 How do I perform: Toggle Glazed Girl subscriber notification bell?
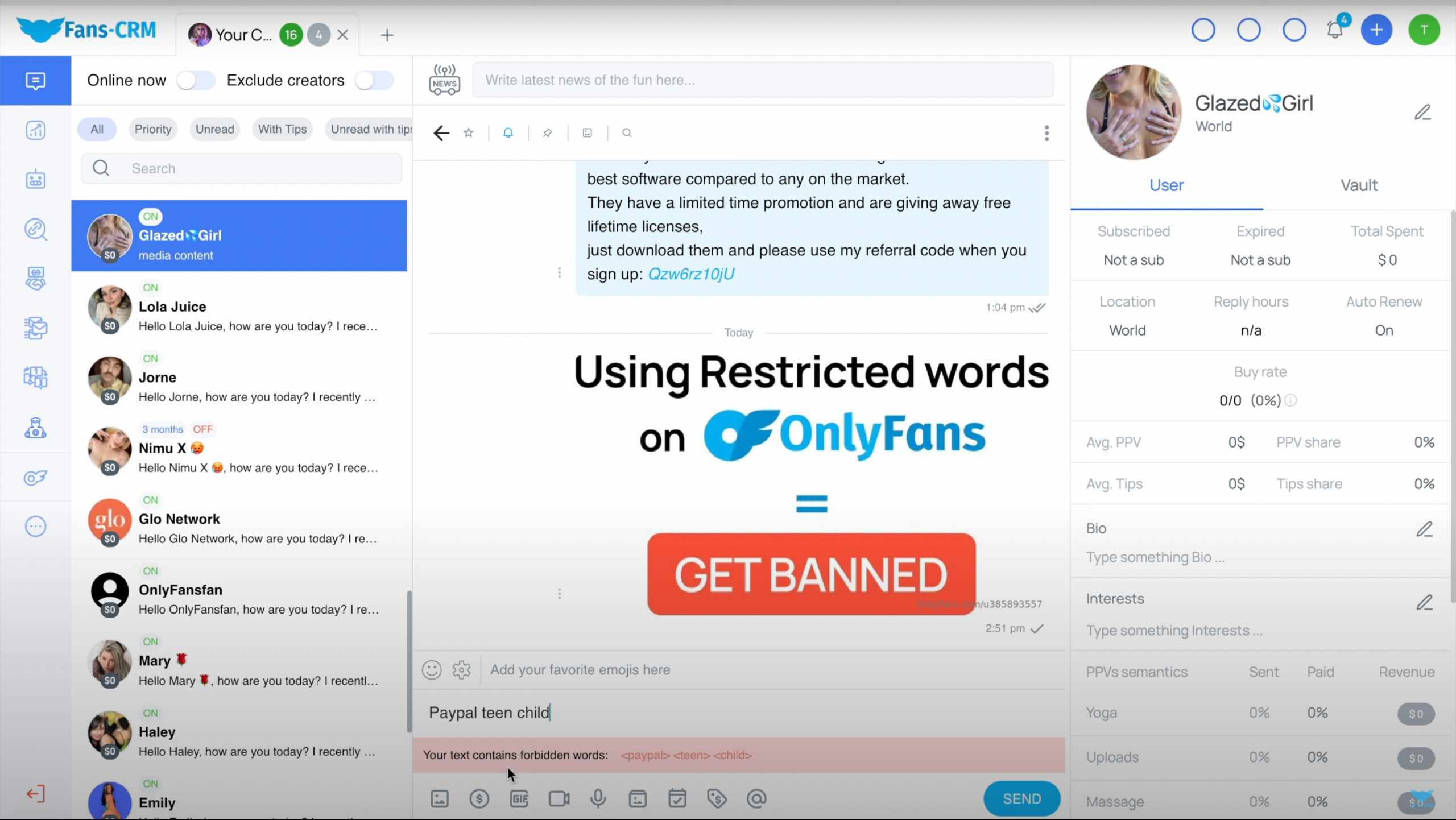(x=508, y=132)
